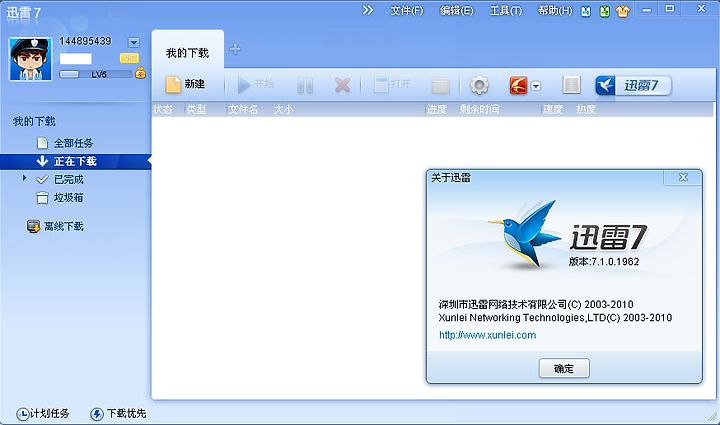The height and width of the screenshot is (425, 720).
Task: Sort by the 速度 column header
Action: tap(553, 110)
